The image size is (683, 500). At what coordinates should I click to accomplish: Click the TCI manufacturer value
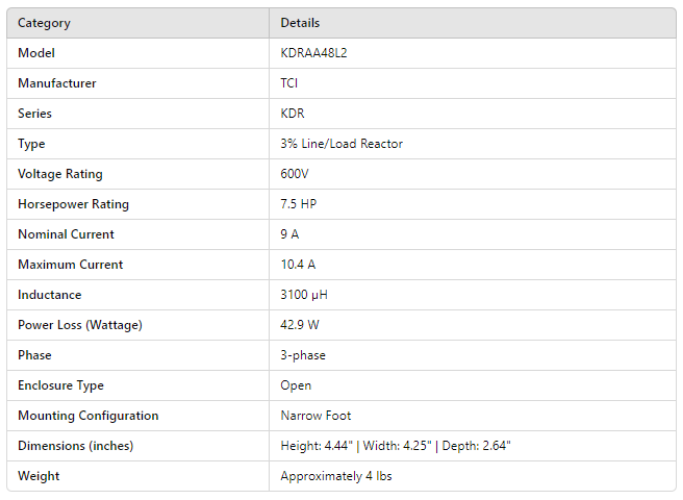tap(289, 83)
